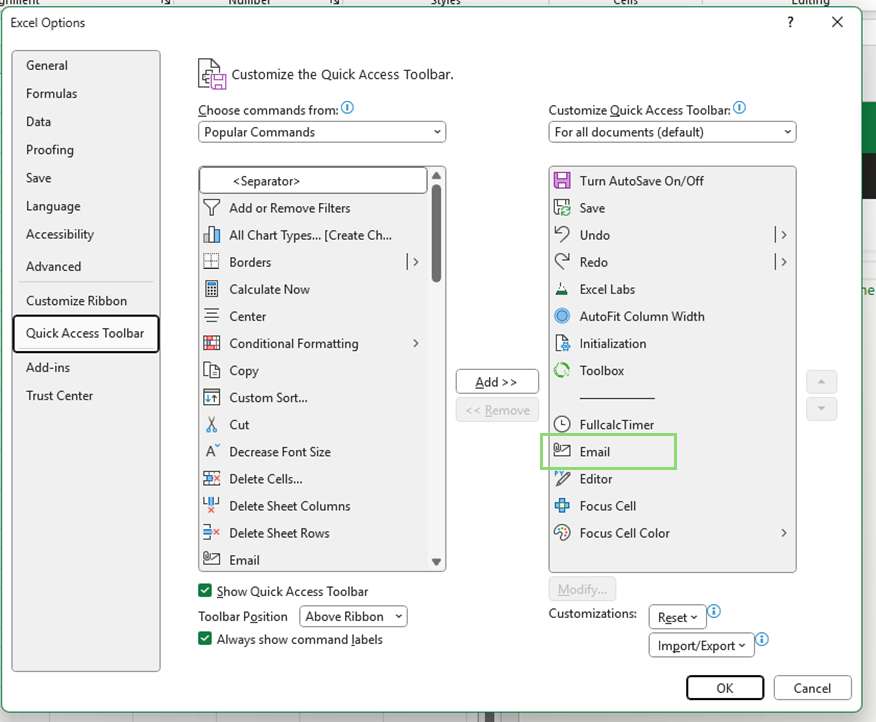The width and height of the screenshot is (876, 722).
Task: Click the Cancel button
Action: [x=812, y=688]
